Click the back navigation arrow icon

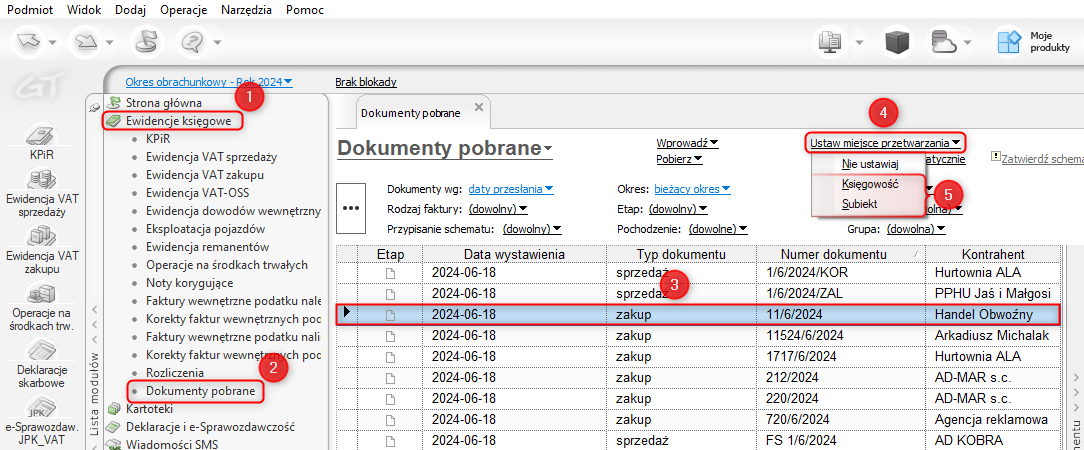point(30,41)
